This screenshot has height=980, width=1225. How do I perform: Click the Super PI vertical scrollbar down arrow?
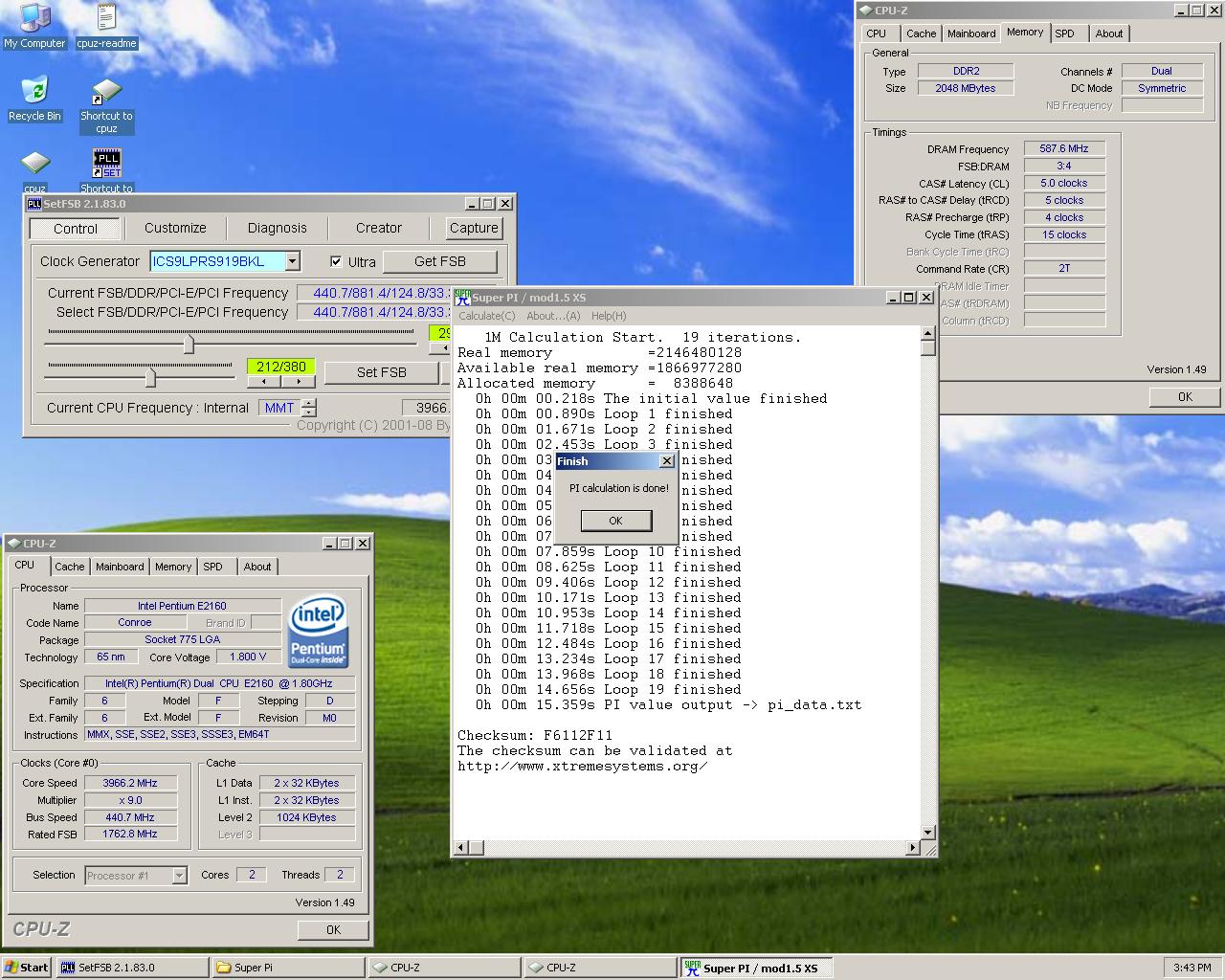pos(928,833)
